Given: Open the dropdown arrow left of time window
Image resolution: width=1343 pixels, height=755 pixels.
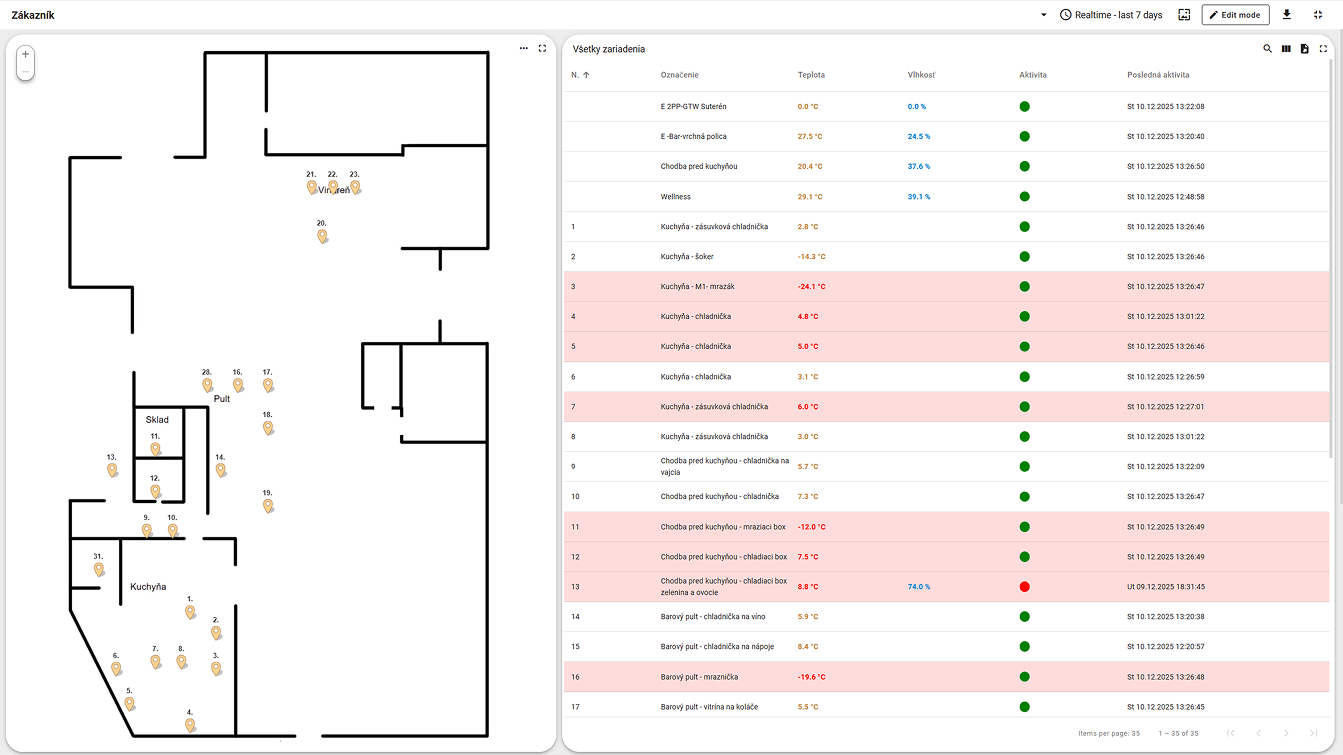Looking at the screenshot, I should [1044, 15].
